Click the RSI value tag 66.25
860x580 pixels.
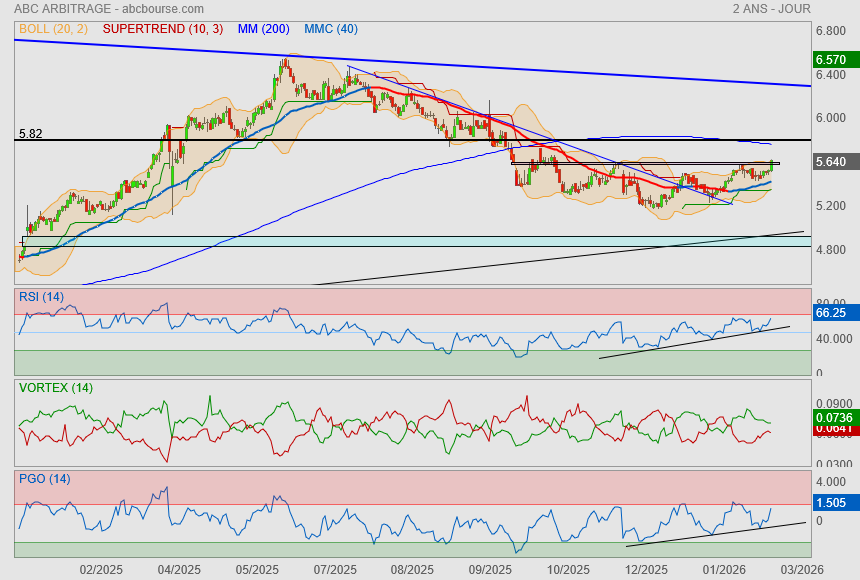(x=832, y=313)
